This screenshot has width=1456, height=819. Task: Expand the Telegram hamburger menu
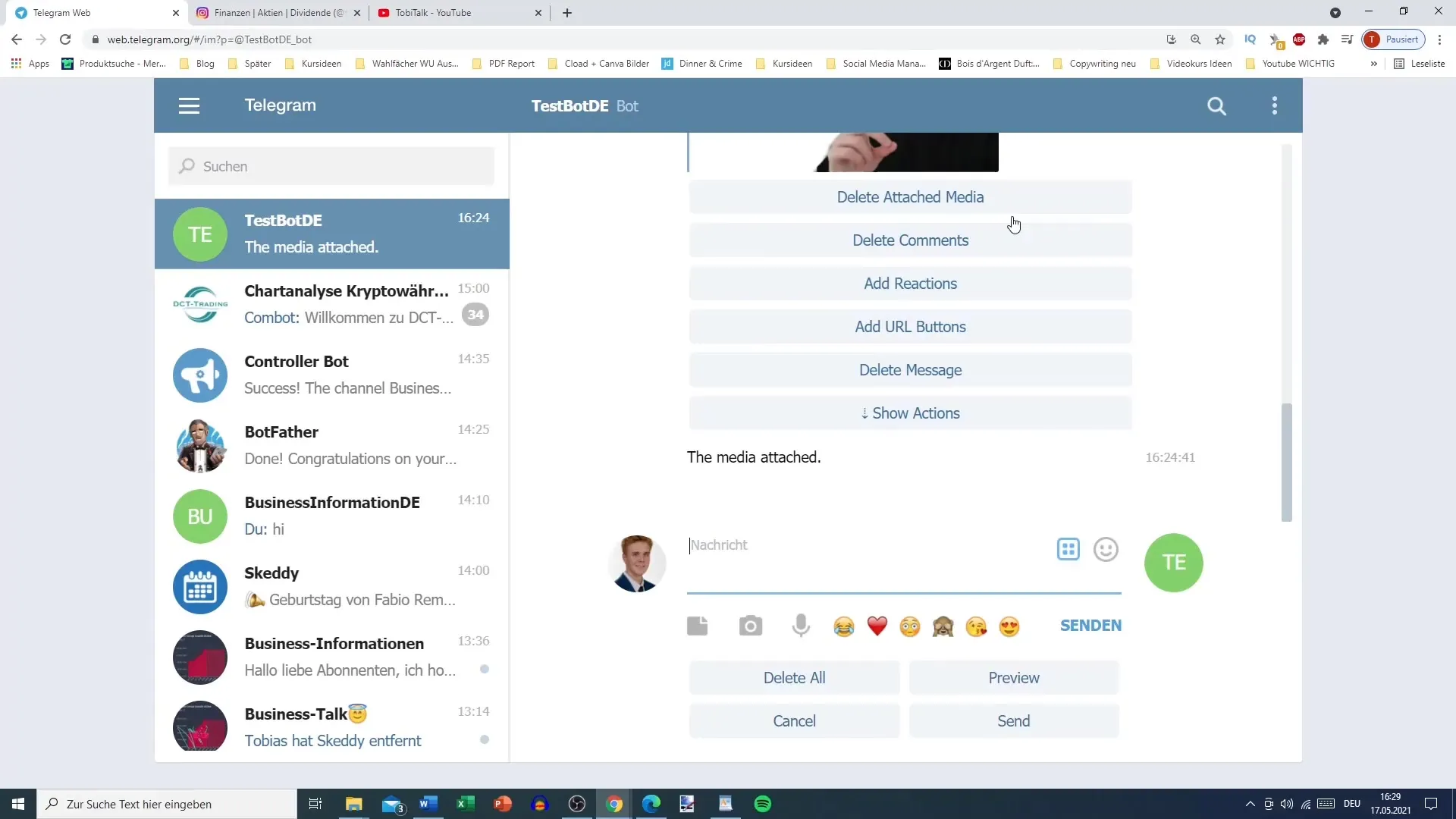(x=188, y=105)
